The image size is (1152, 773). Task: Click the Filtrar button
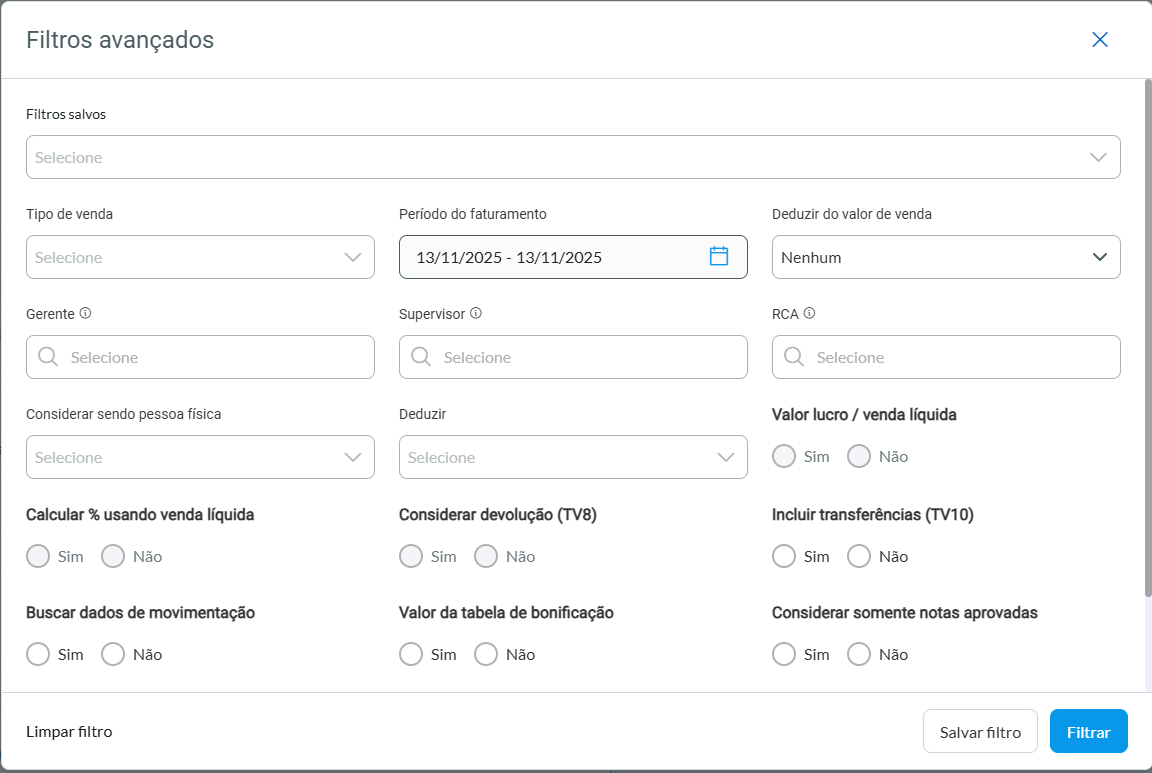(x=1088, y=732)
